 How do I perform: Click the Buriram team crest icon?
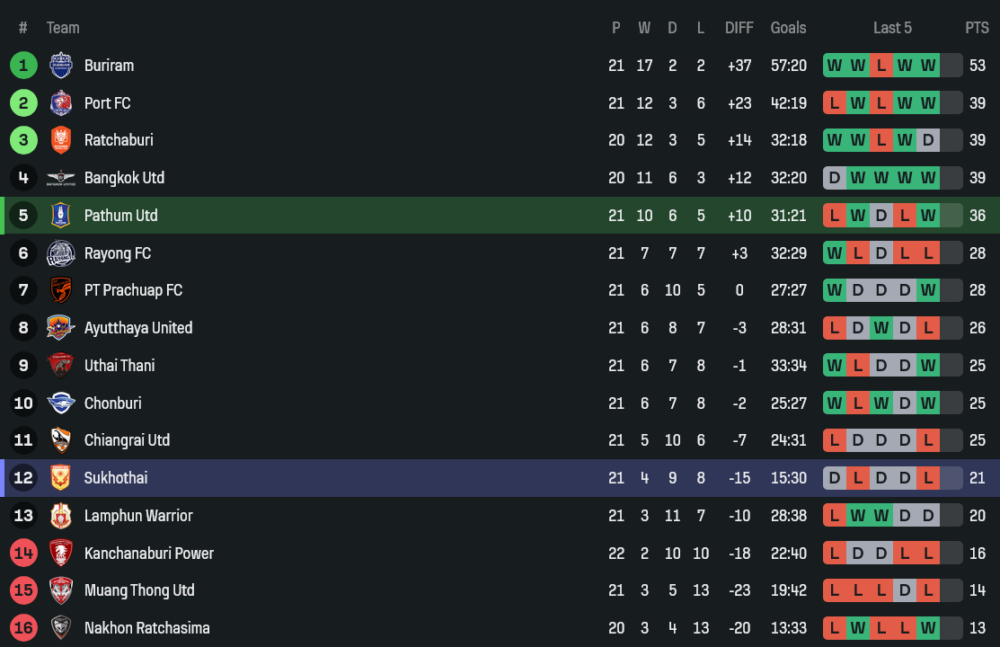61,66
